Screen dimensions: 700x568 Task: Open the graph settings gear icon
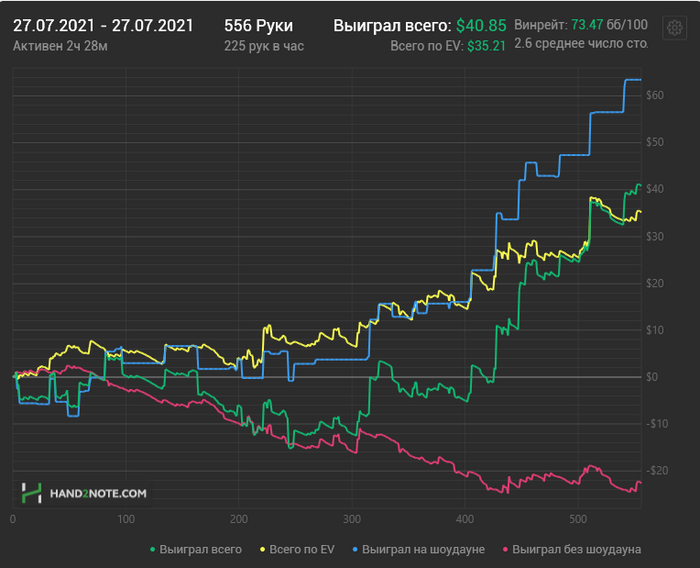pos(674,28)
